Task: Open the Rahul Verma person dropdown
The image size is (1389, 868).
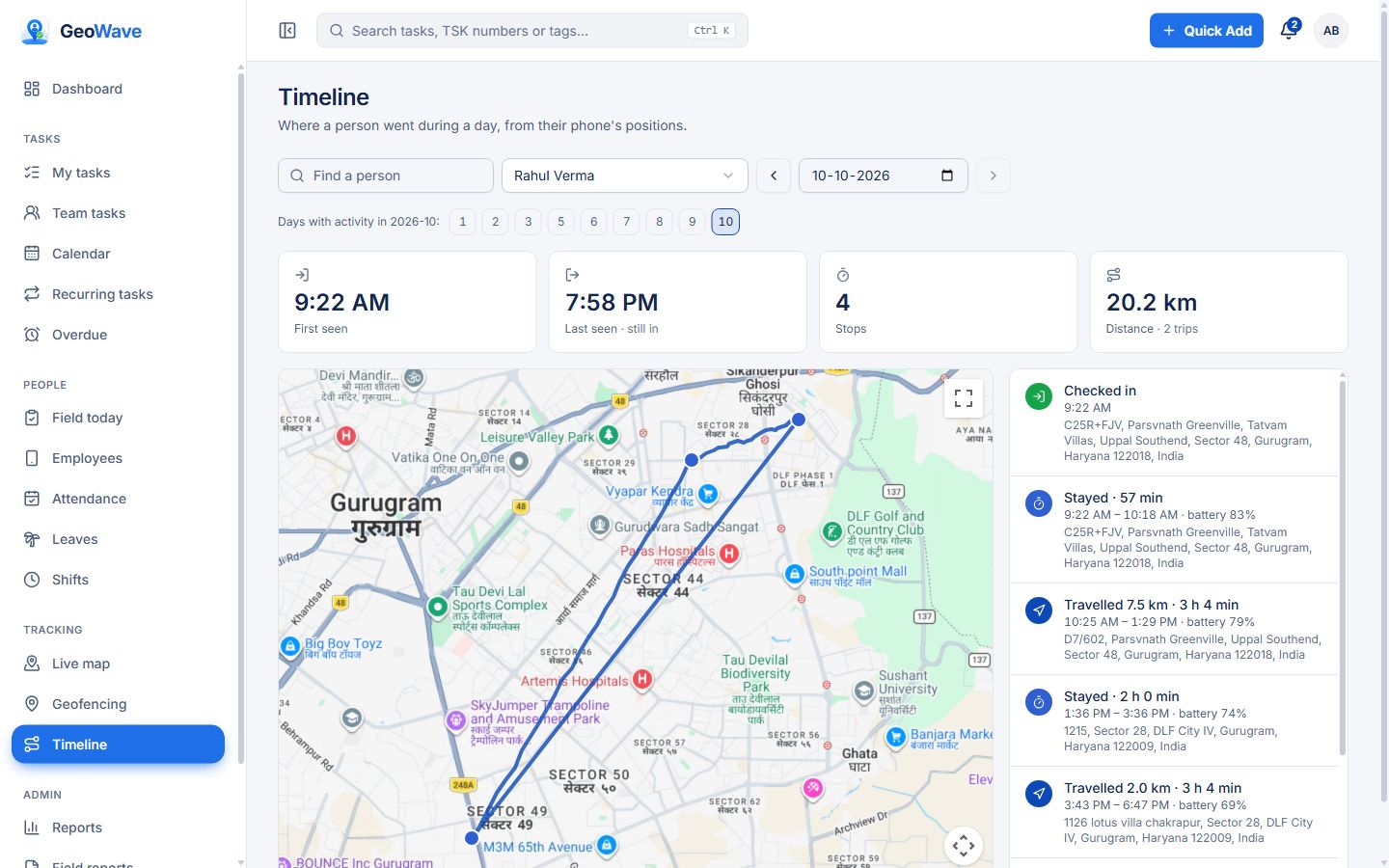Action: 625,176
